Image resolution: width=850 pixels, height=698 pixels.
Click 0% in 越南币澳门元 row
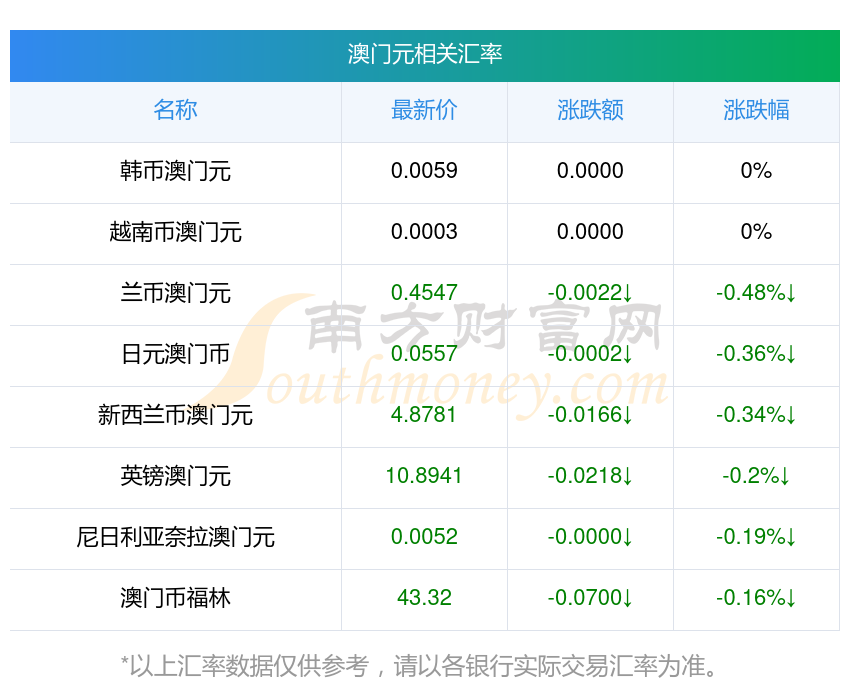(x=756, y=232)
